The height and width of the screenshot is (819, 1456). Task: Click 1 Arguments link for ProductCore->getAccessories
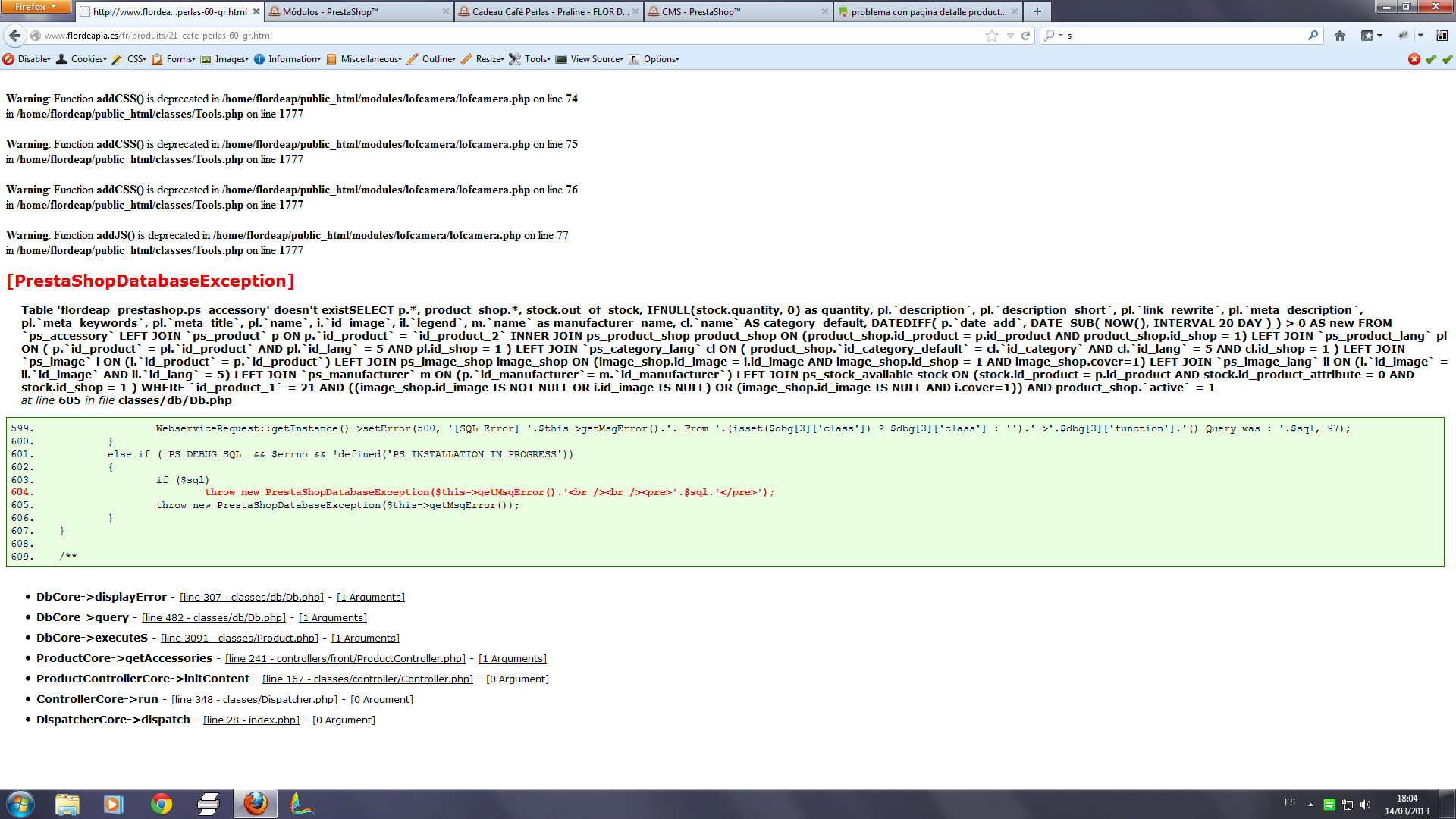(512, 659)
